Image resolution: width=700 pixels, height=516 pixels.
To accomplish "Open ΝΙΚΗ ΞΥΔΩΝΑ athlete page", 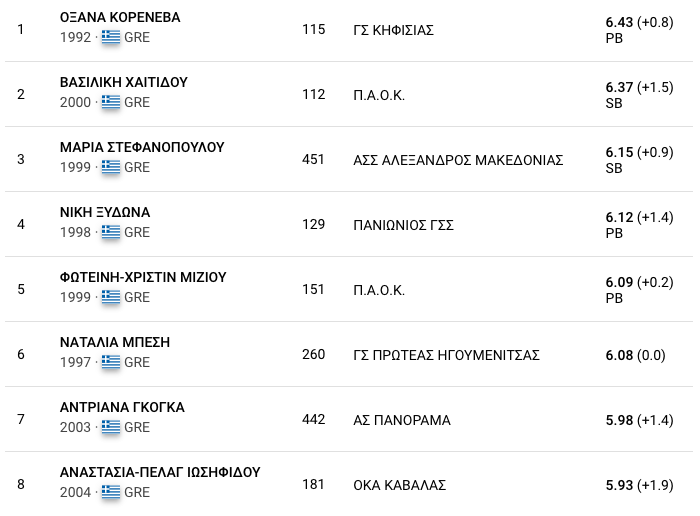I will click(105, 213).
